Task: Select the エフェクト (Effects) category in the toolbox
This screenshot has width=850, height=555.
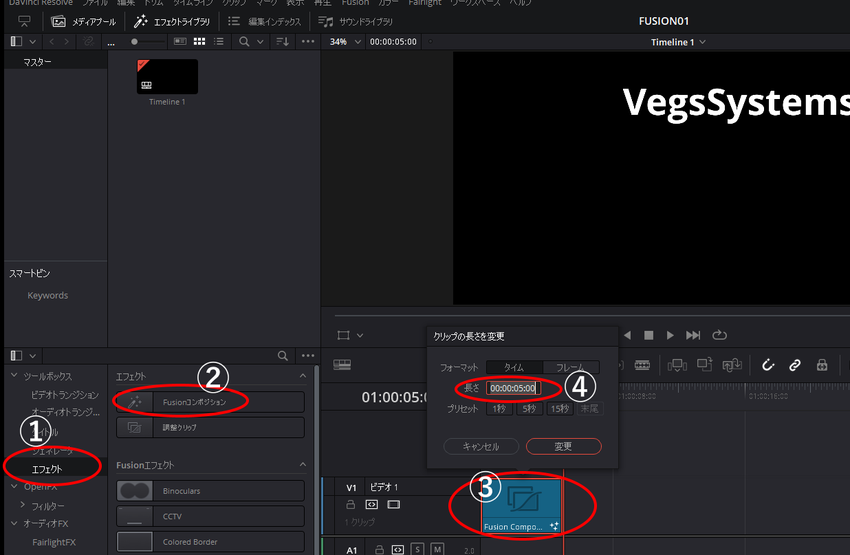Action: tap(47, 469)
